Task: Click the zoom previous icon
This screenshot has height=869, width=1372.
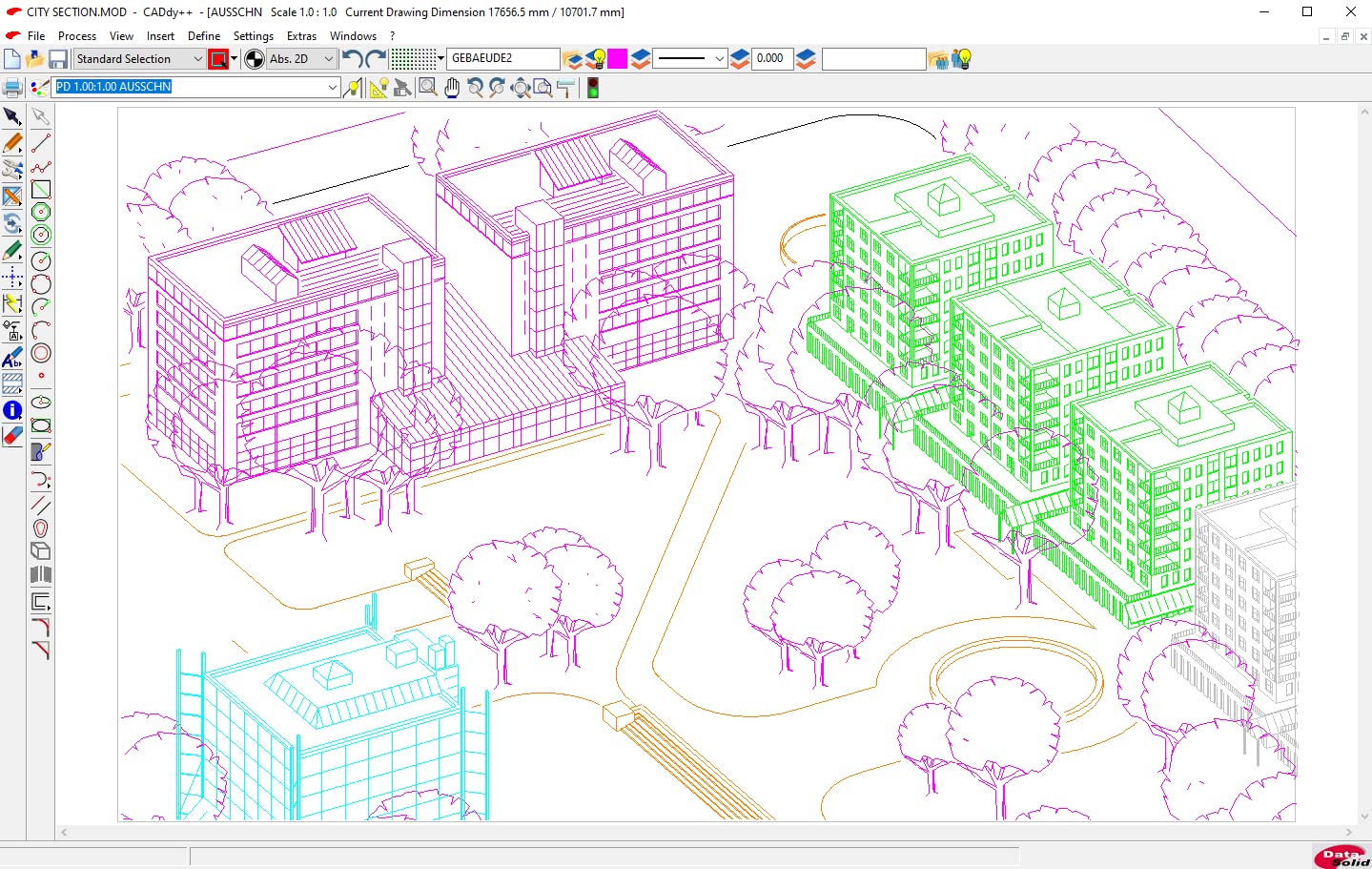Action: pos(475,88)
